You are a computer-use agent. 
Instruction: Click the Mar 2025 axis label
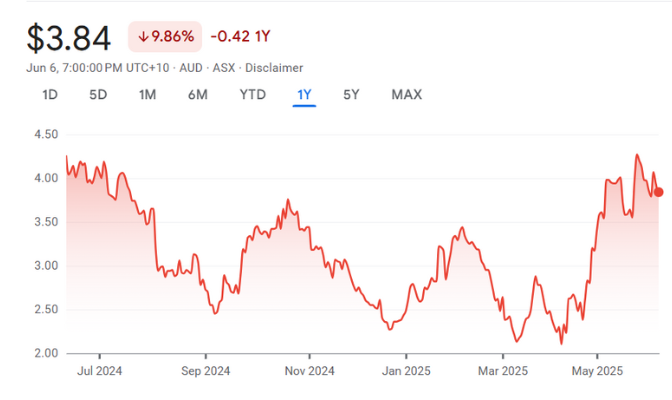[502, 370]
